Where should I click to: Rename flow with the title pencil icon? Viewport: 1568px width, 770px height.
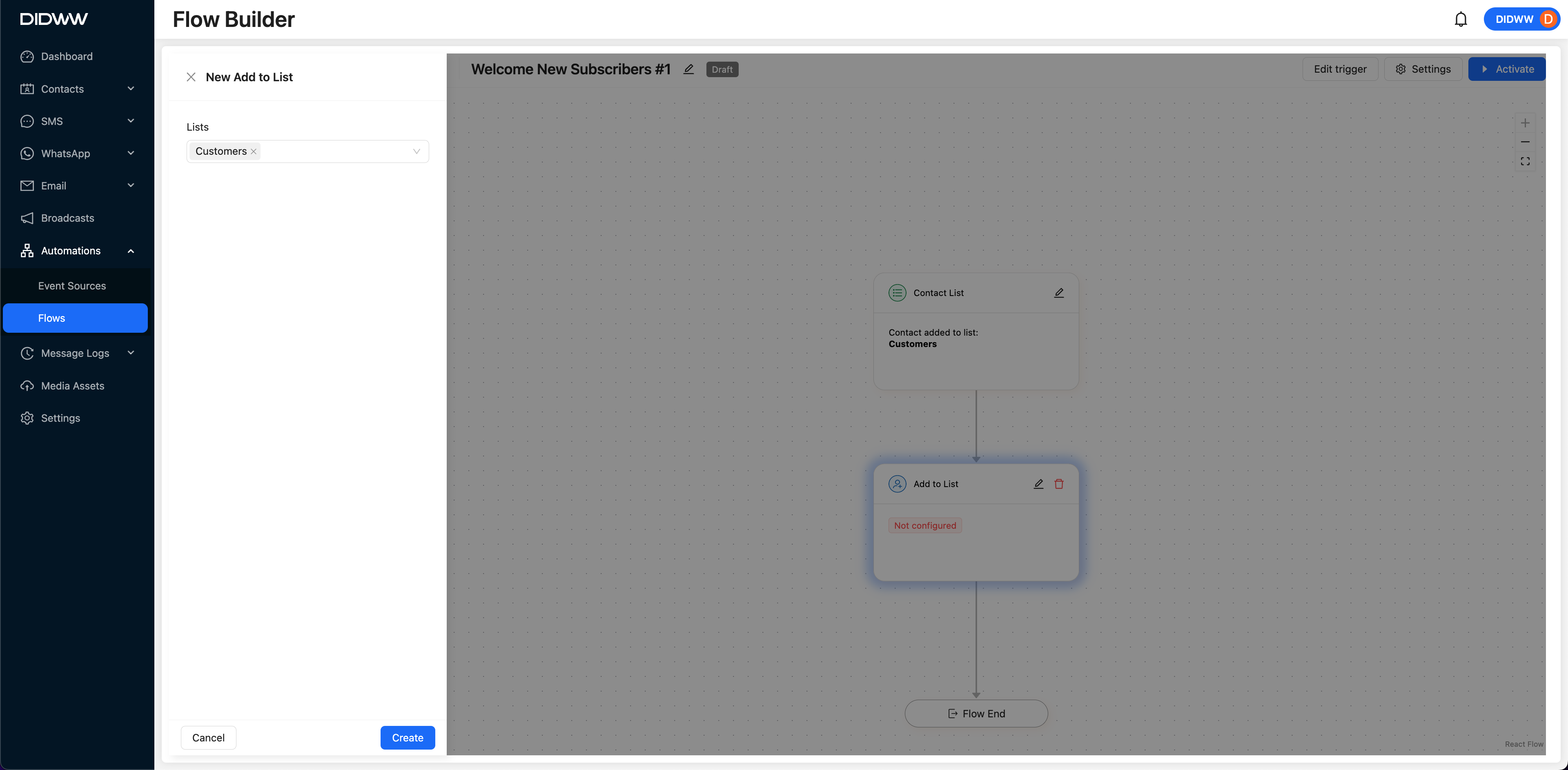(x=688, y=69)
